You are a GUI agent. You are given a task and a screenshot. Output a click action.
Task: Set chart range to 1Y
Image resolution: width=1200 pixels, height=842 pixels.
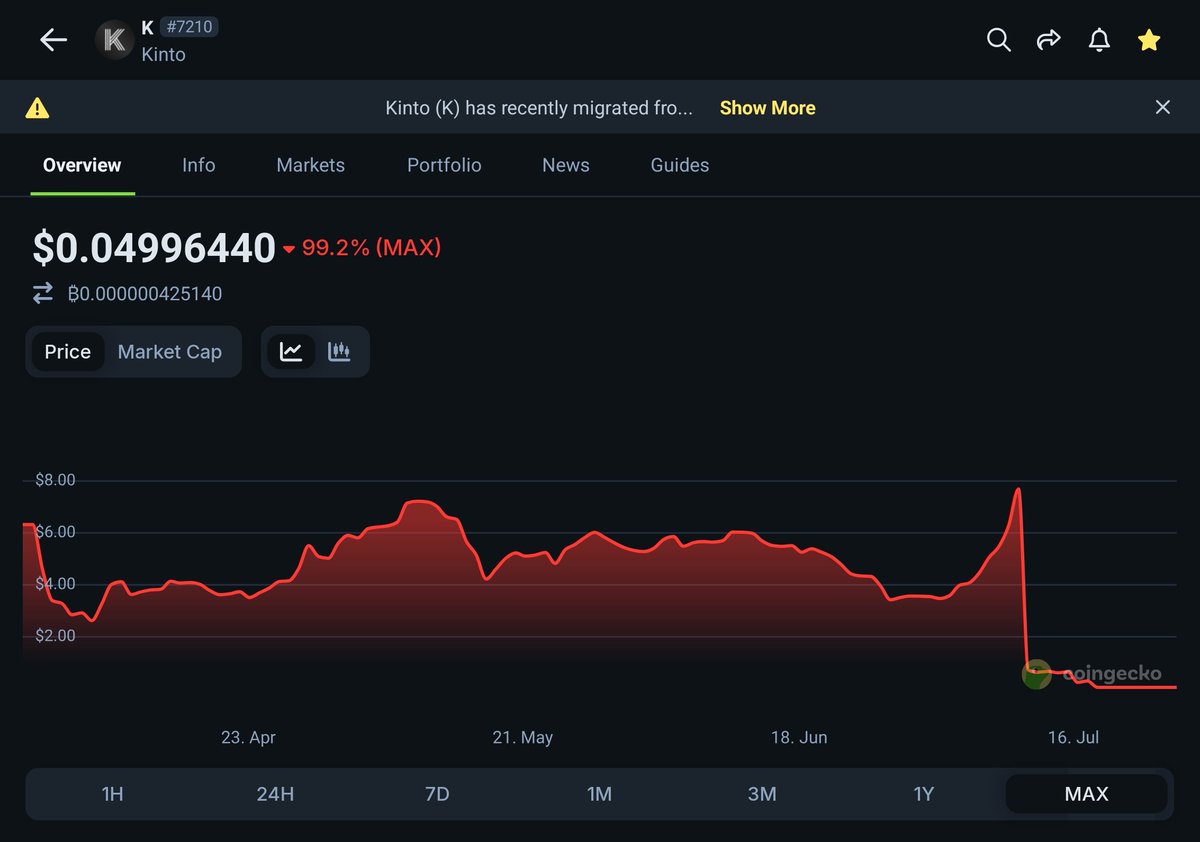[924, 794]
